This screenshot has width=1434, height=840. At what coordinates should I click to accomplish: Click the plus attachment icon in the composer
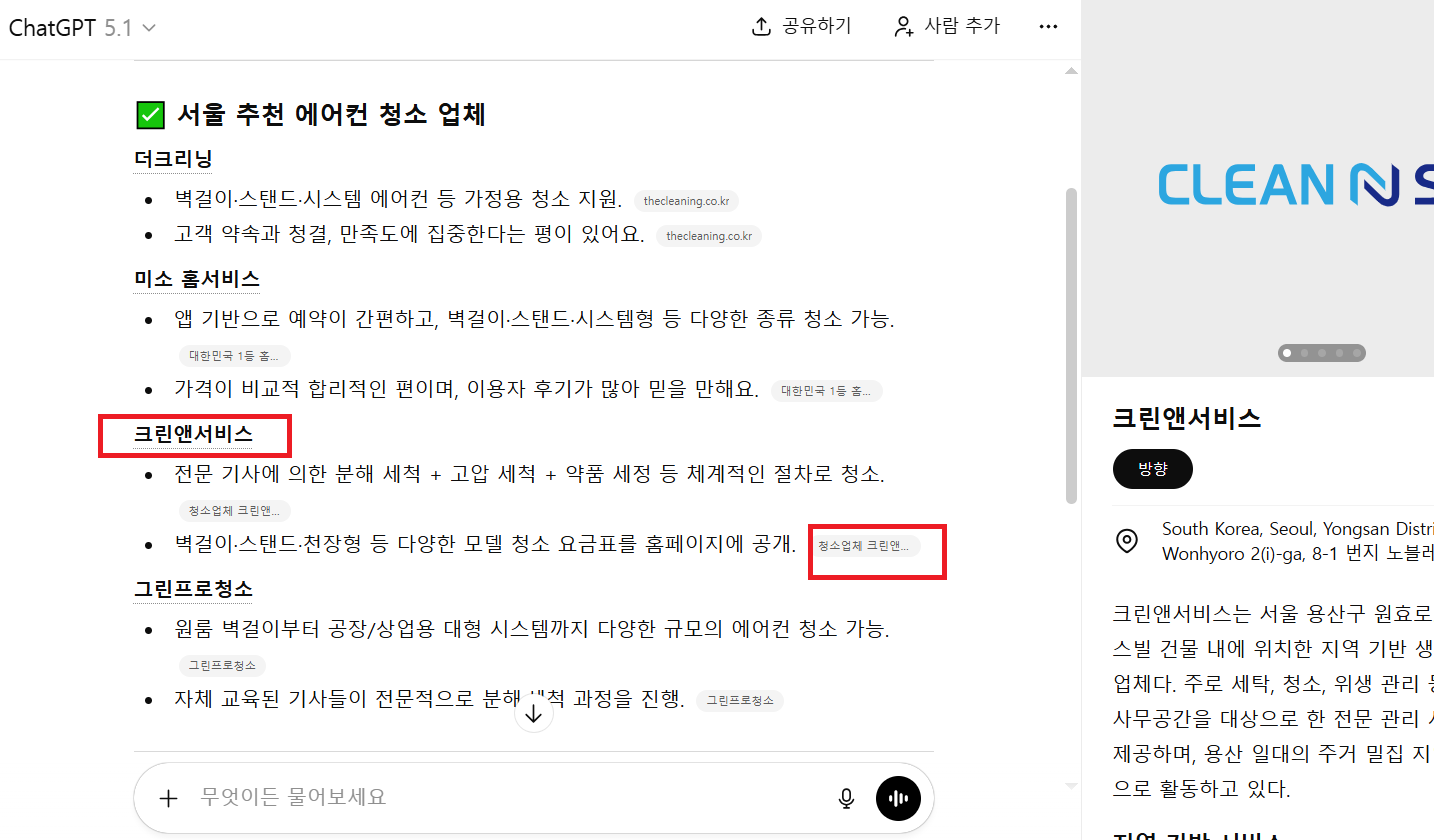(168, 798)
